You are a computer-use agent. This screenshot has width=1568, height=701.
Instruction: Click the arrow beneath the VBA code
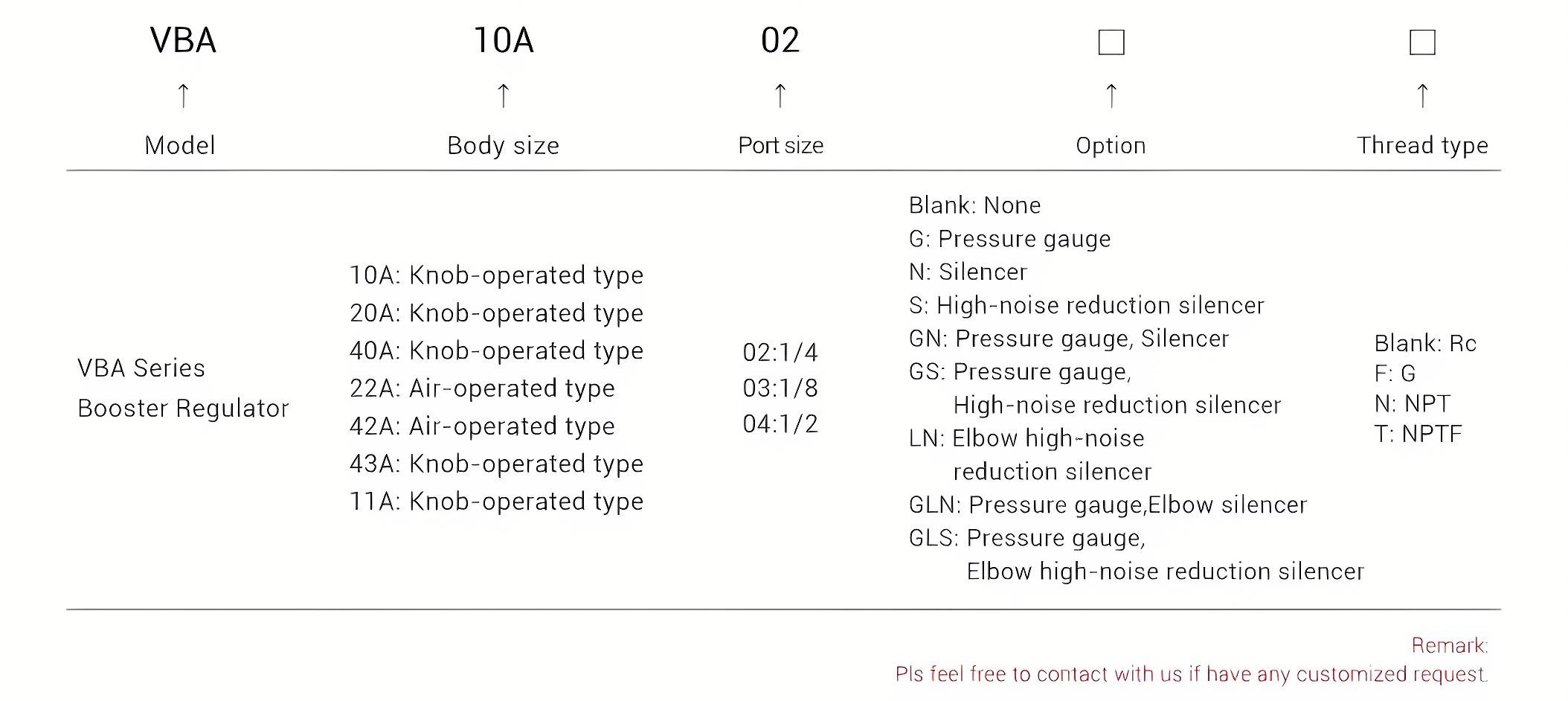[183, 95]
